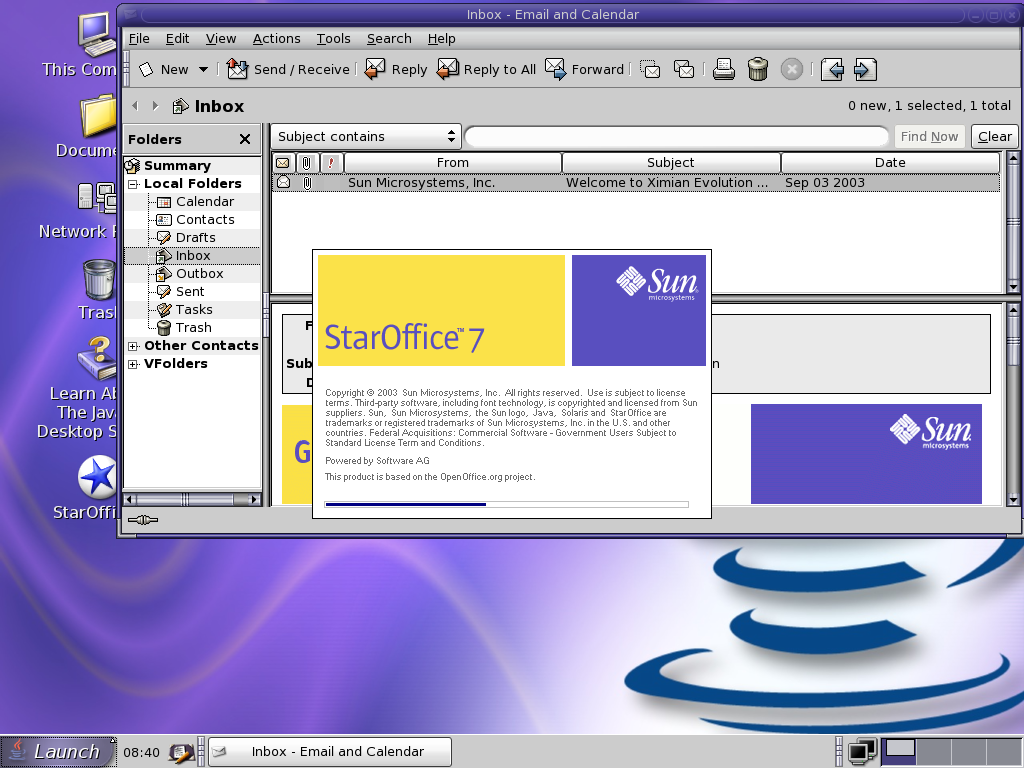This screenshot has width=1024, height=768.
Task: Click the online/offline connection status icon
Action: point(143,520)
